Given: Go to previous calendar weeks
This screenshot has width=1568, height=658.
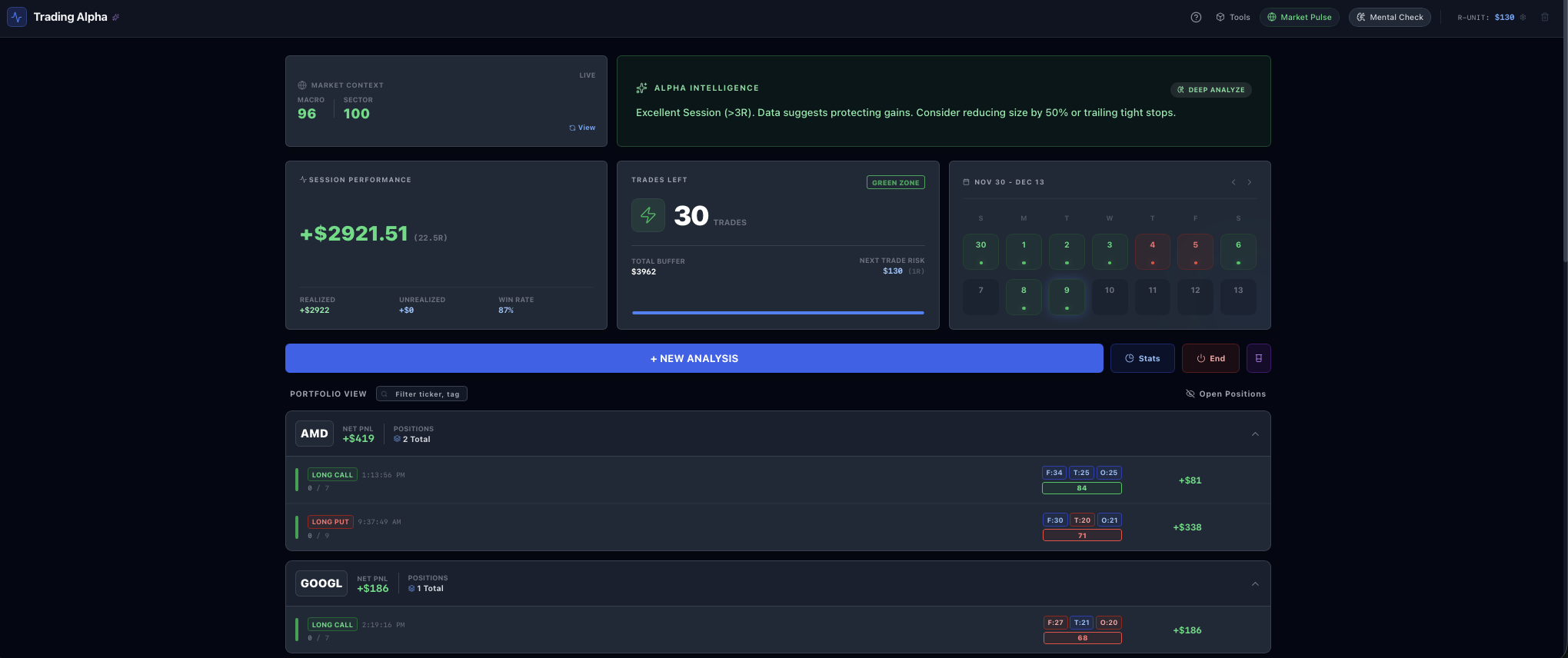Looking at the screenshot, I should pos(1233,182).
